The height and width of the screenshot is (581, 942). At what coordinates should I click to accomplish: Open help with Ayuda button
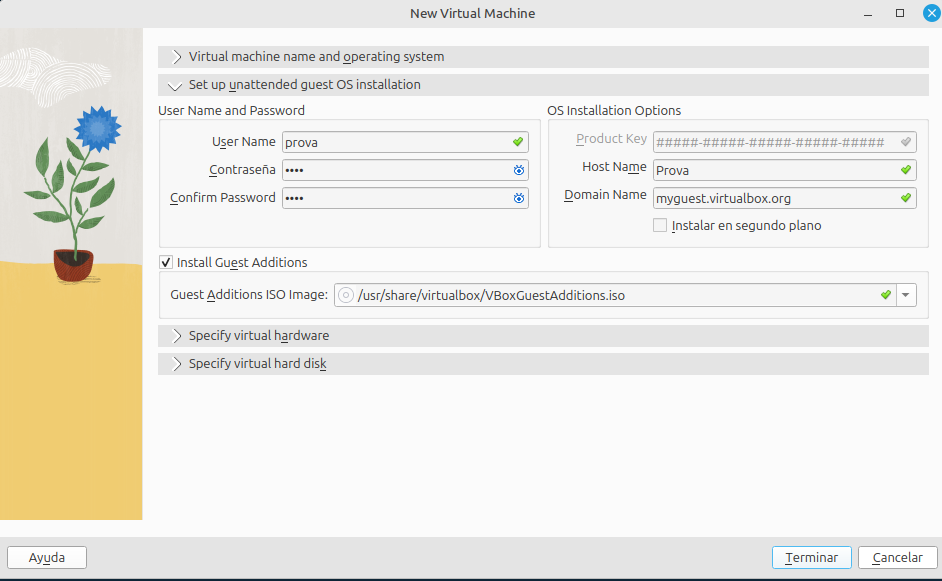tap(47, 558)
